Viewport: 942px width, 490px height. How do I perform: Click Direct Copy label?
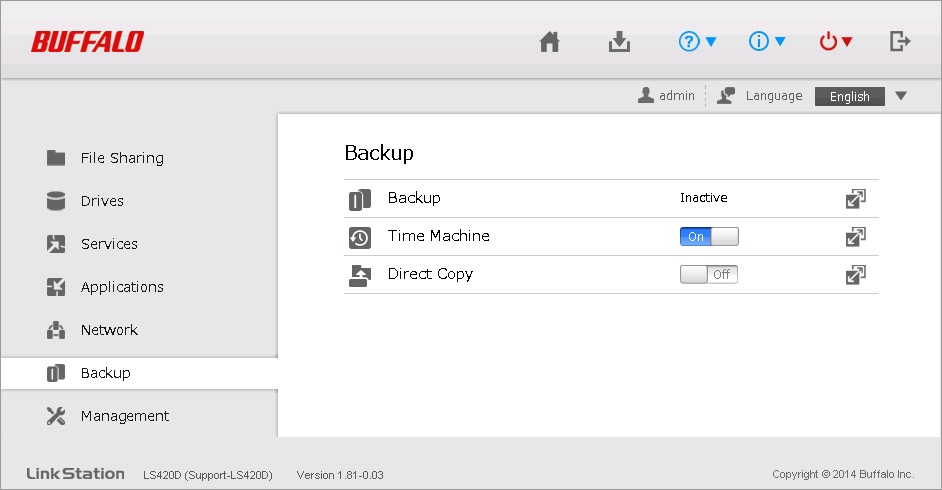[x=430, y=274]
